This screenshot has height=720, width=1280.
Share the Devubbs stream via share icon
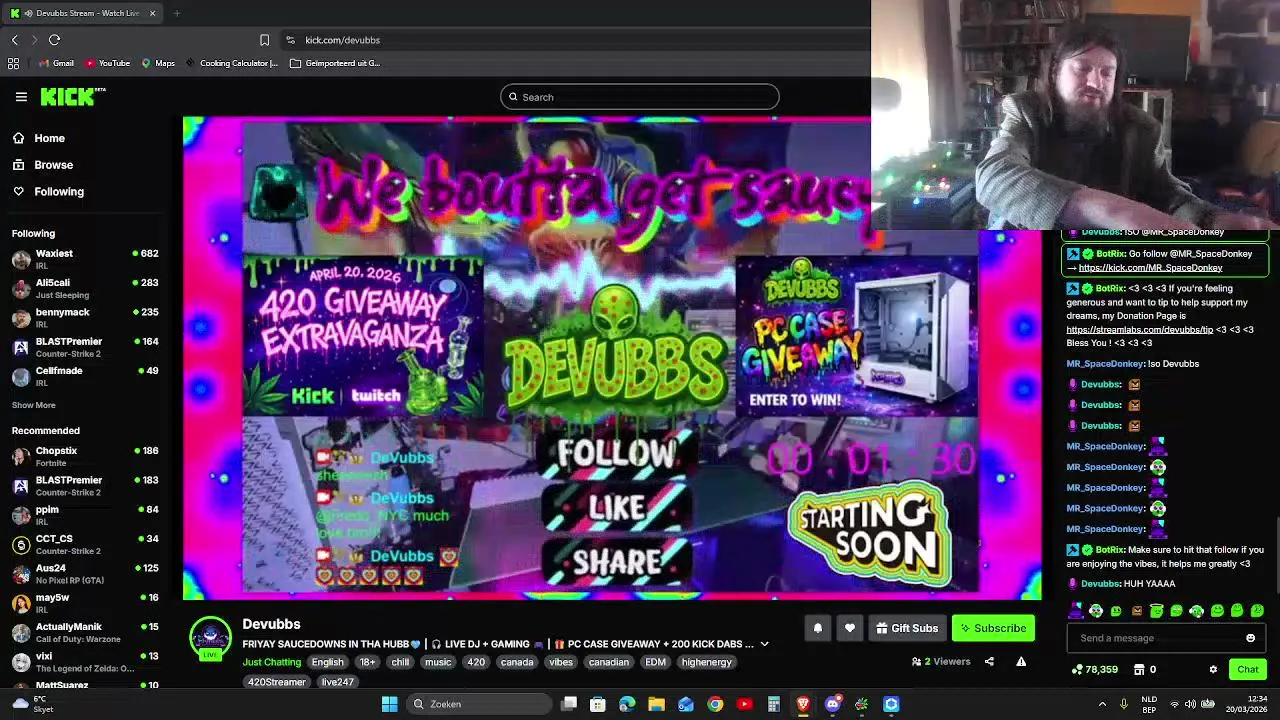point(989,661)
